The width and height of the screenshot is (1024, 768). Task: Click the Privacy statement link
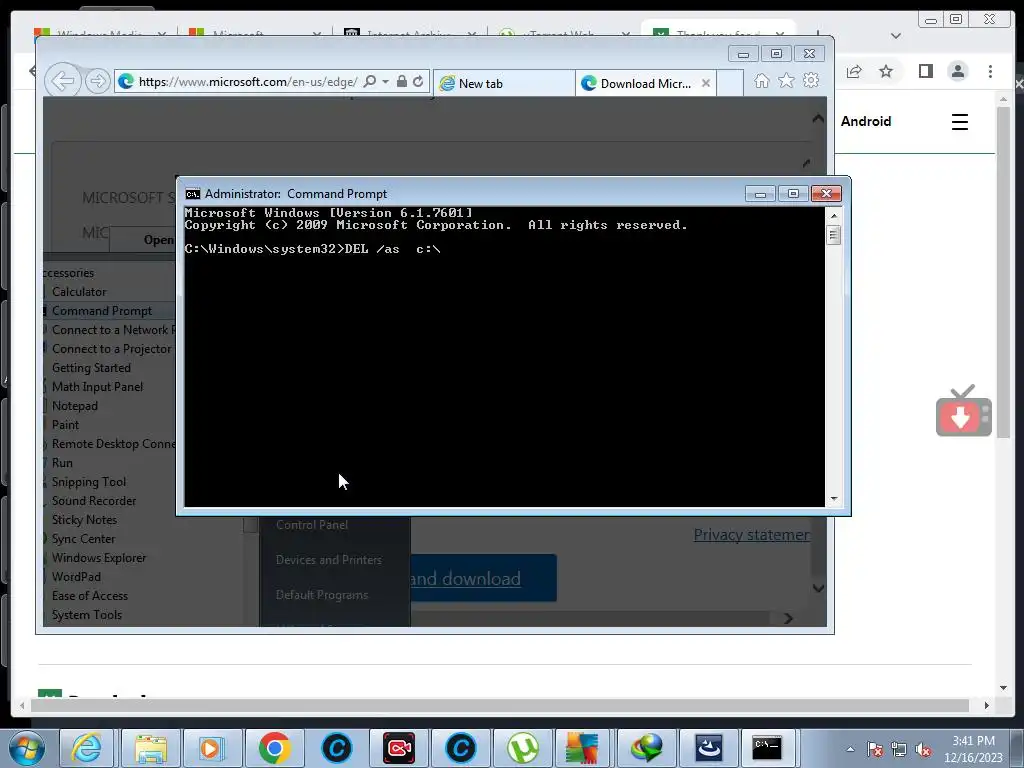click(x=752, y=535)
